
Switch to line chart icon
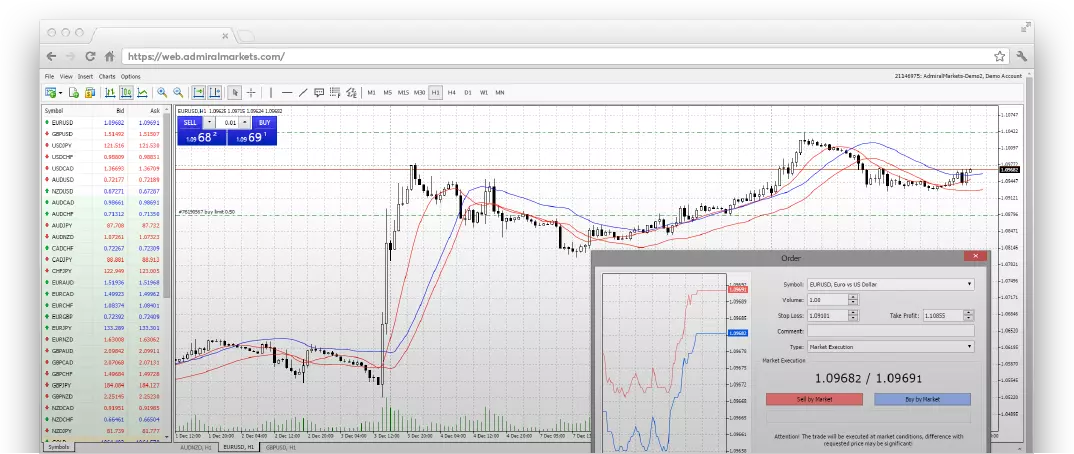tap(142, 92)
